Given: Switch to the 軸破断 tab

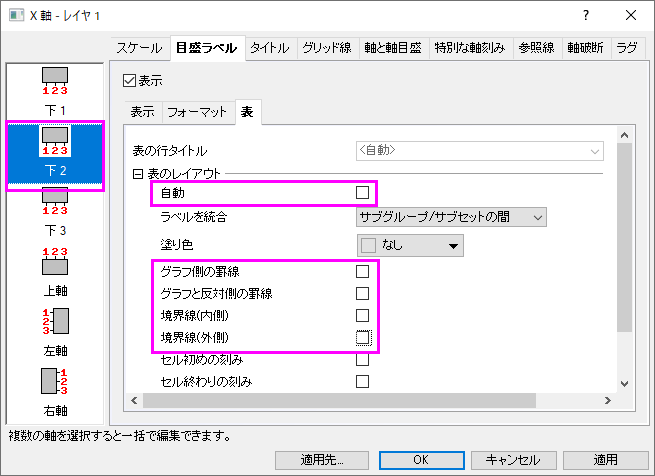Looking at the screenshot, I should tap(586, 48).
